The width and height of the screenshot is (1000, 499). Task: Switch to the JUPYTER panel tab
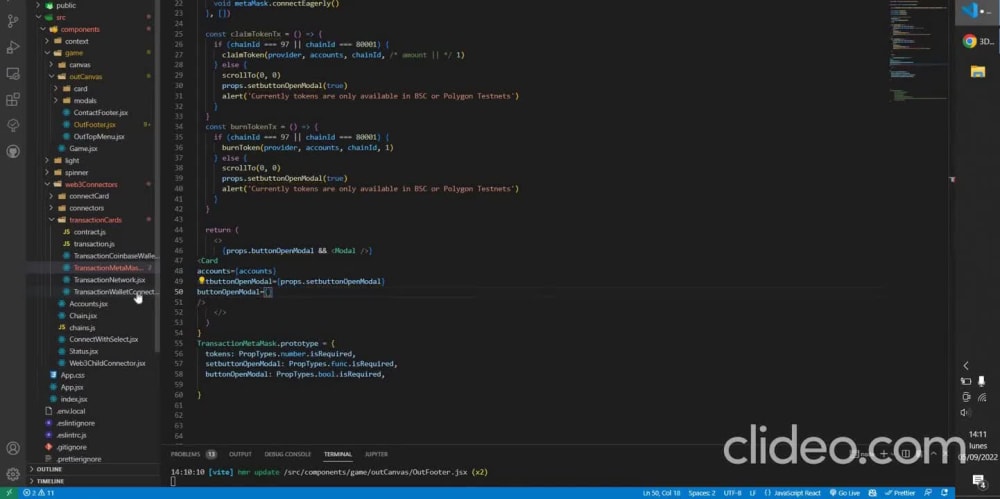point(376,454)
